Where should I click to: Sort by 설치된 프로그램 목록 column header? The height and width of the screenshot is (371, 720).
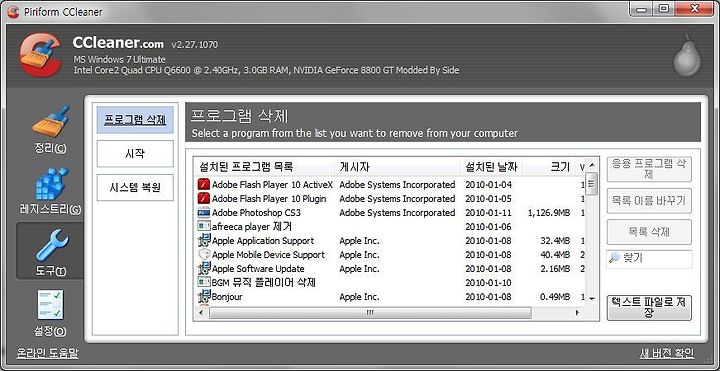pyautogui.click(x=264, y=167)
